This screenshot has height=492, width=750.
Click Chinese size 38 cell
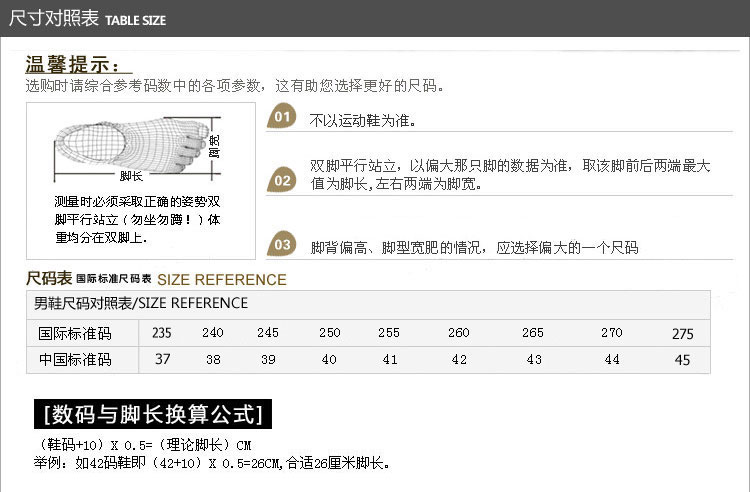[x=213, y=360]
